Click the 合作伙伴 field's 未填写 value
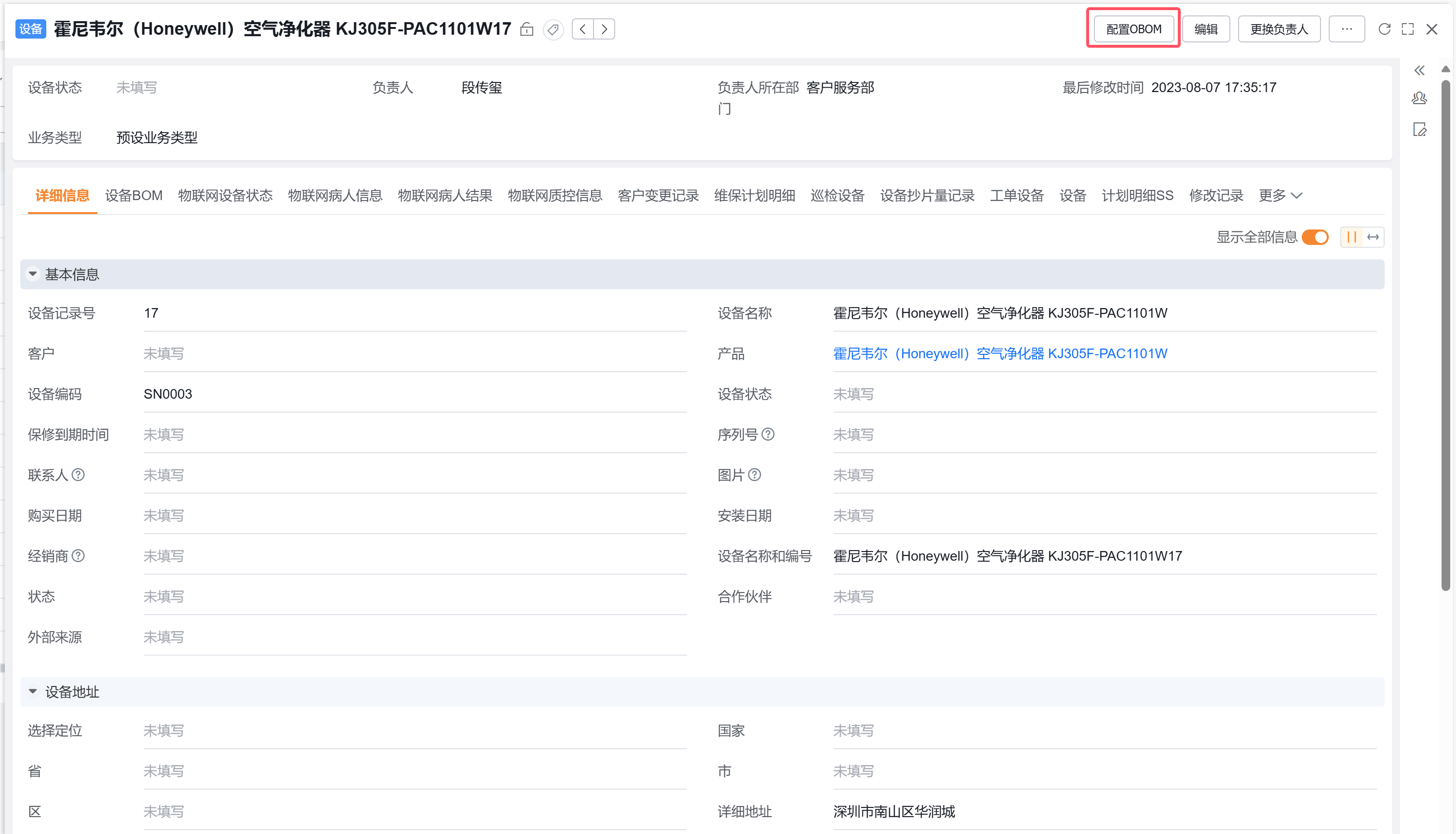Image resolution: width=1456 pixels, height=834 pixels. [x=853, y=597]
